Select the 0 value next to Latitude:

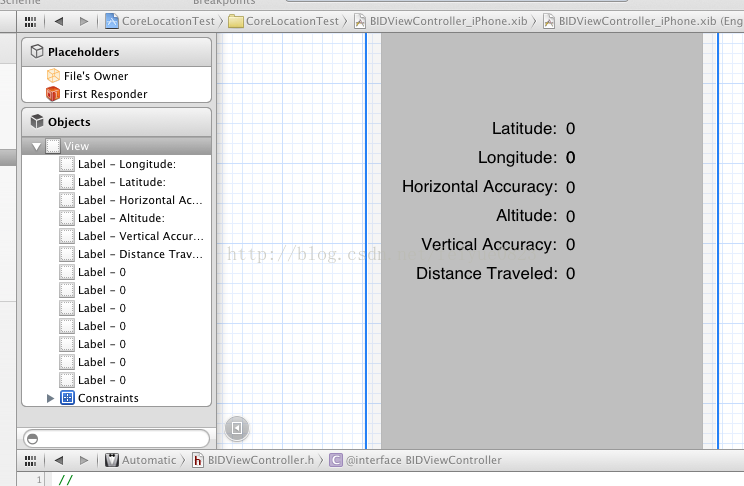coord(570,129)
